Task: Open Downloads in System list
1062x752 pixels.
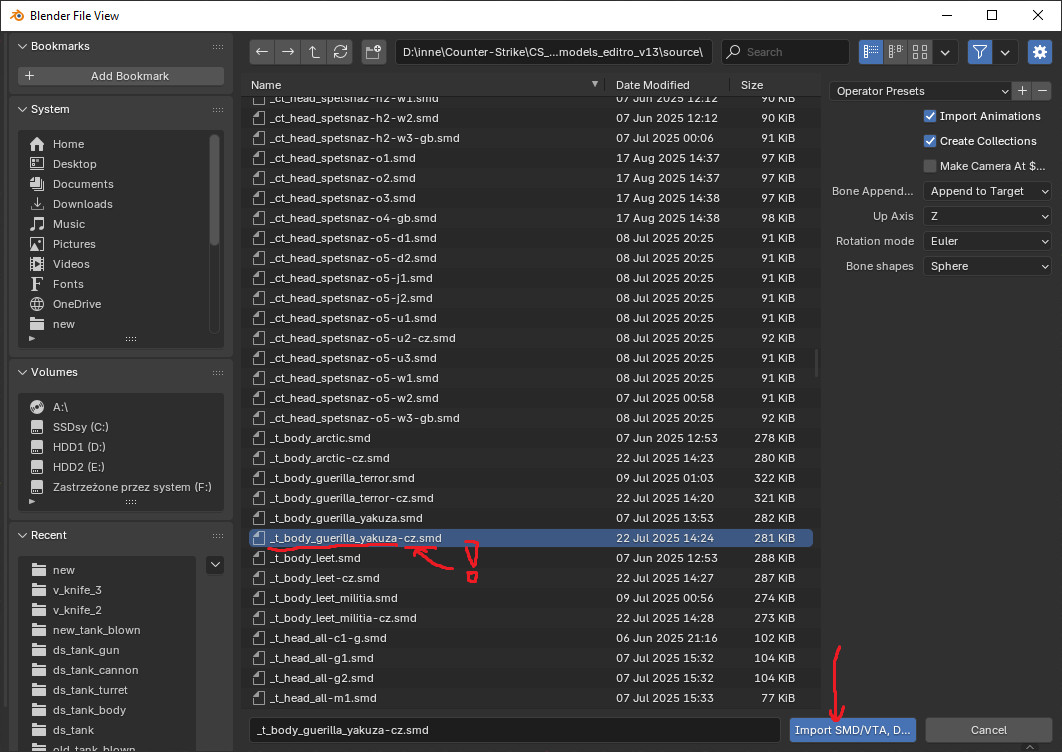Action: coord(82,204)
